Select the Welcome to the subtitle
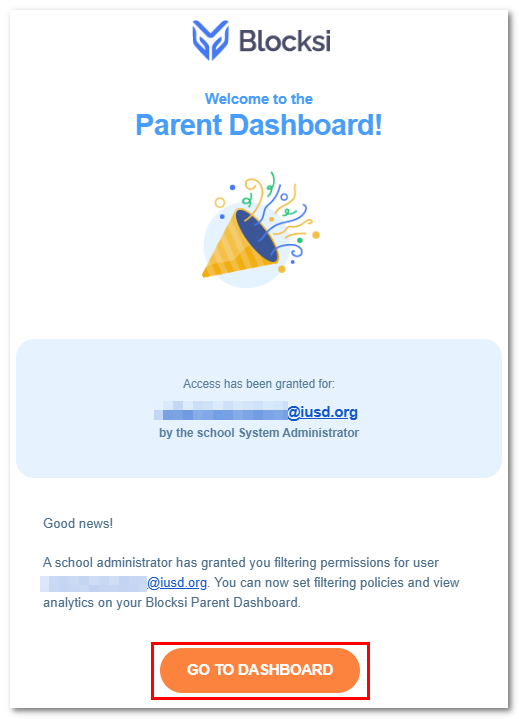 click(x=259, y=99)
